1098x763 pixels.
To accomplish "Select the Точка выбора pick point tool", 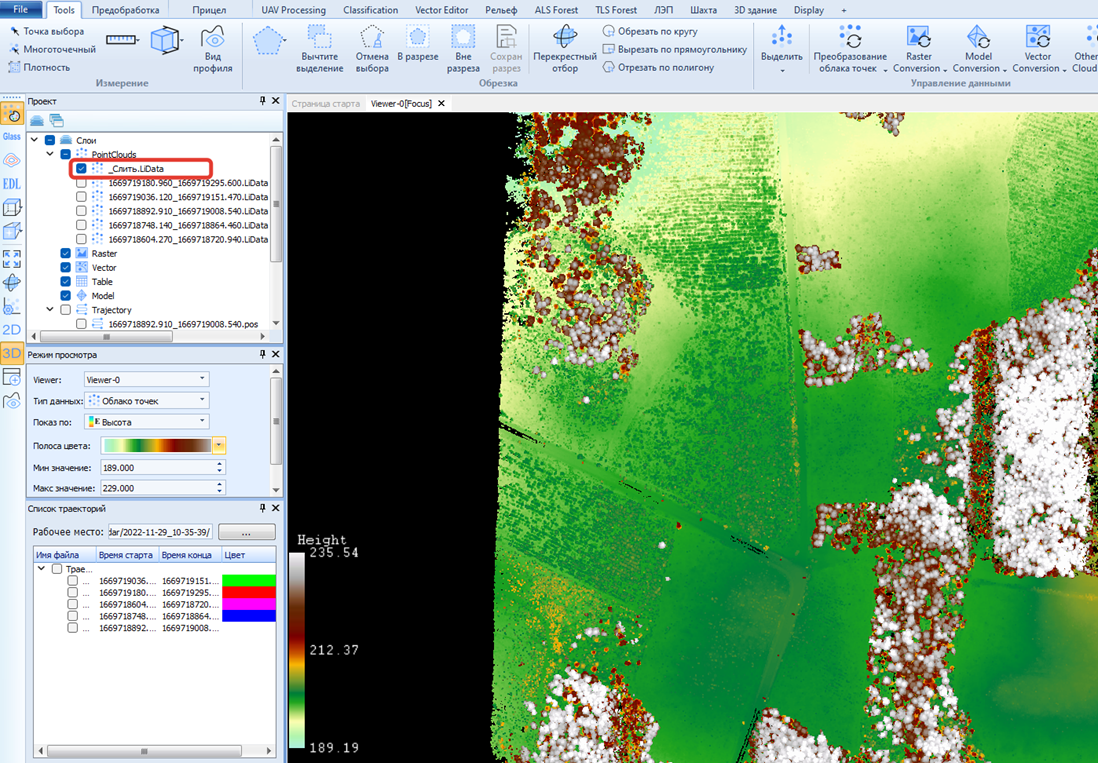I will point(46,32).
